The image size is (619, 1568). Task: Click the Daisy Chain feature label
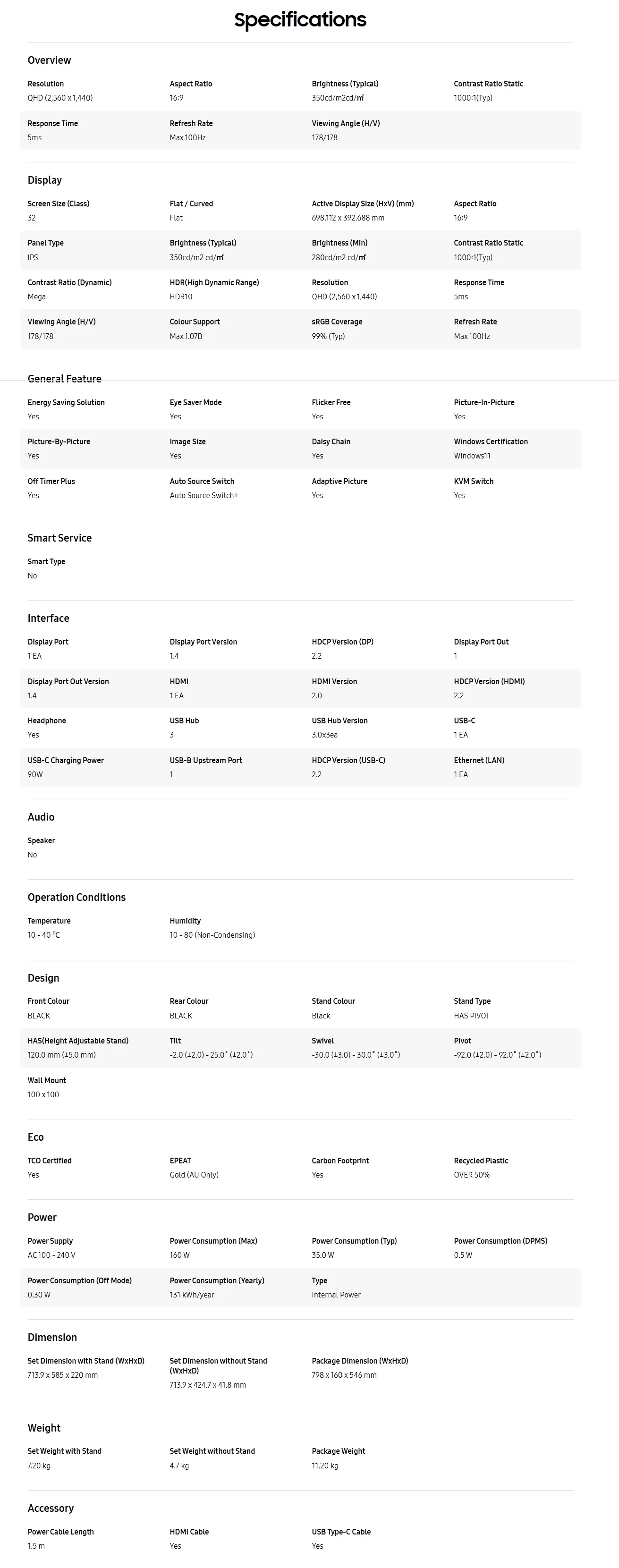pos(331,442)
